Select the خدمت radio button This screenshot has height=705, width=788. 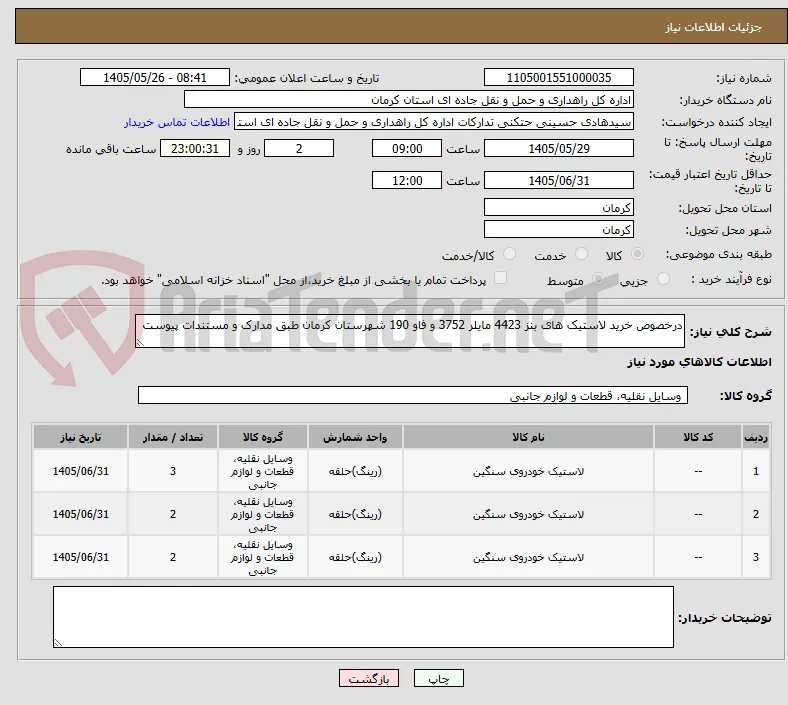tap(581, 254)
